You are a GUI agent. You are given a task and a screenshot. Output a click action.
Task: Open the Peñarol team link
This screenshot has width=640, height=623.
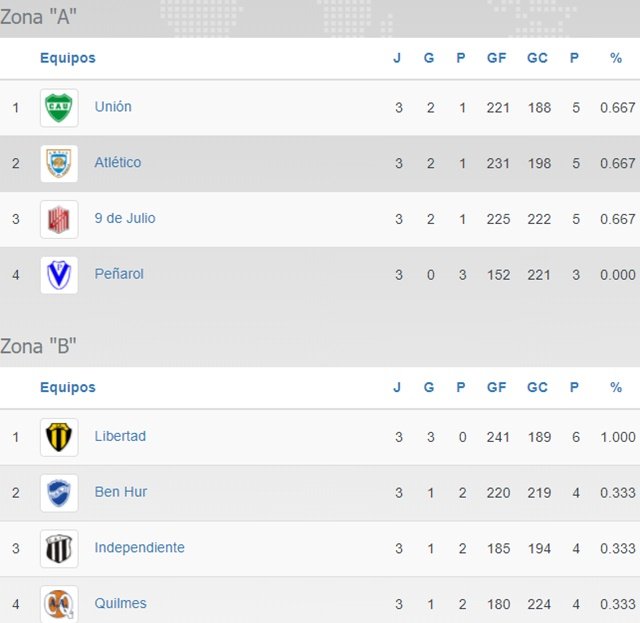click(119, 274)
